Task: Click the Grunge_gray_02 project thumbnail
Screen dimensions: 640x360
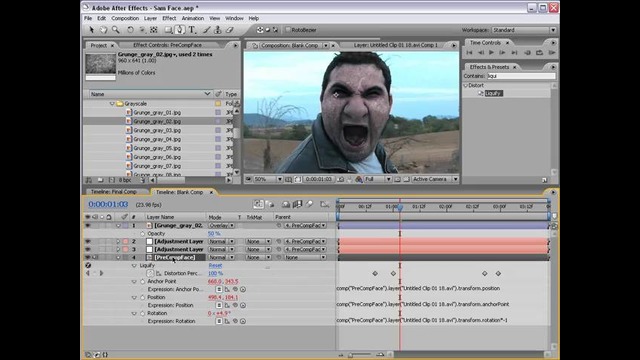Action: coord(100,64)
